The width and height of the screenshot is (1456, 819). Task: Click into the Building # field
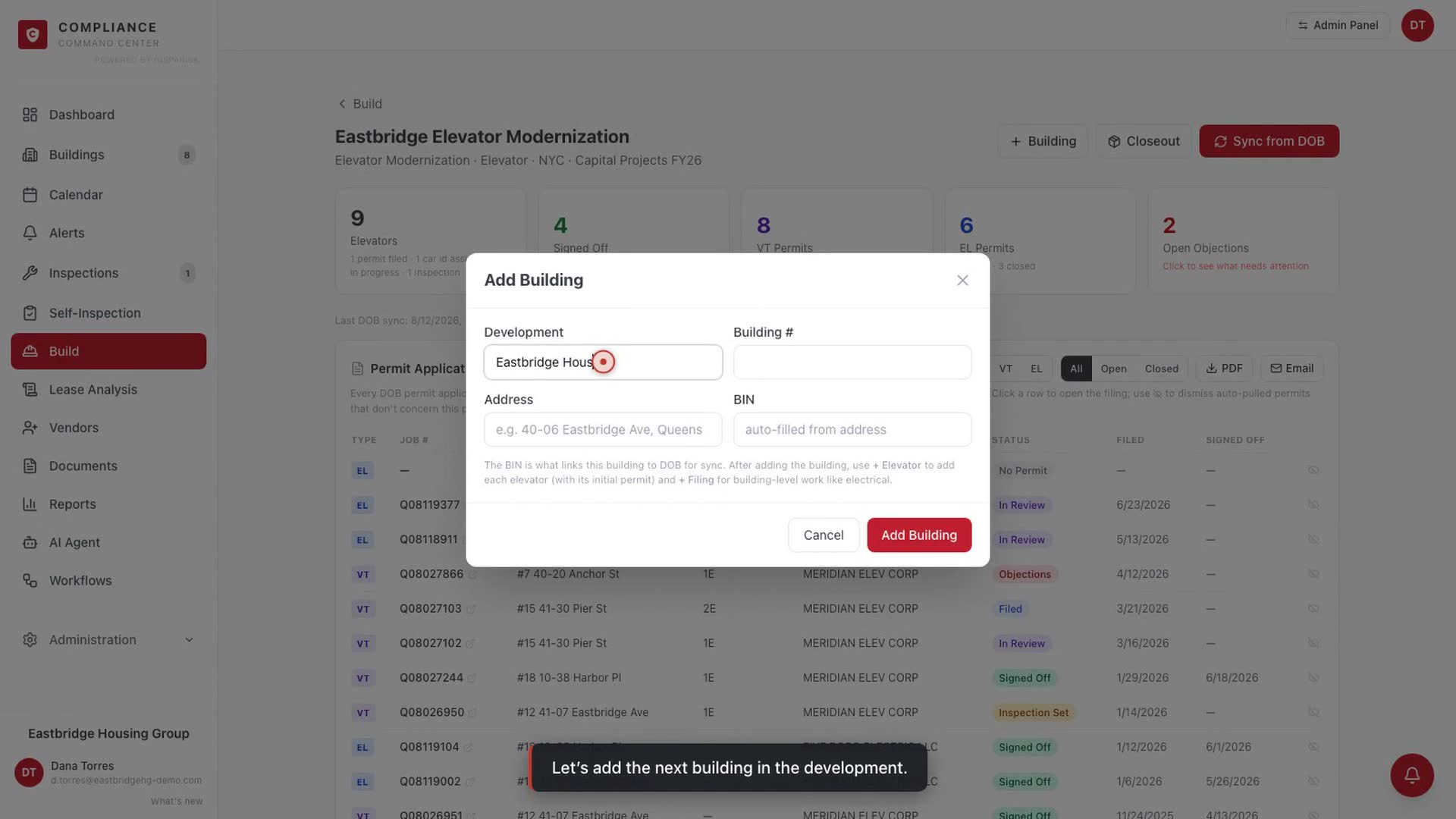click(852, 362)
